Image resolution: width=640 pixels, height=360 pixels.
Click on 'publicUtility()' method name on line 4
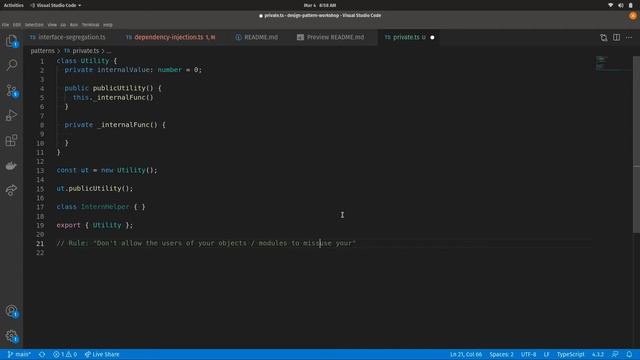tap(123, 88)
